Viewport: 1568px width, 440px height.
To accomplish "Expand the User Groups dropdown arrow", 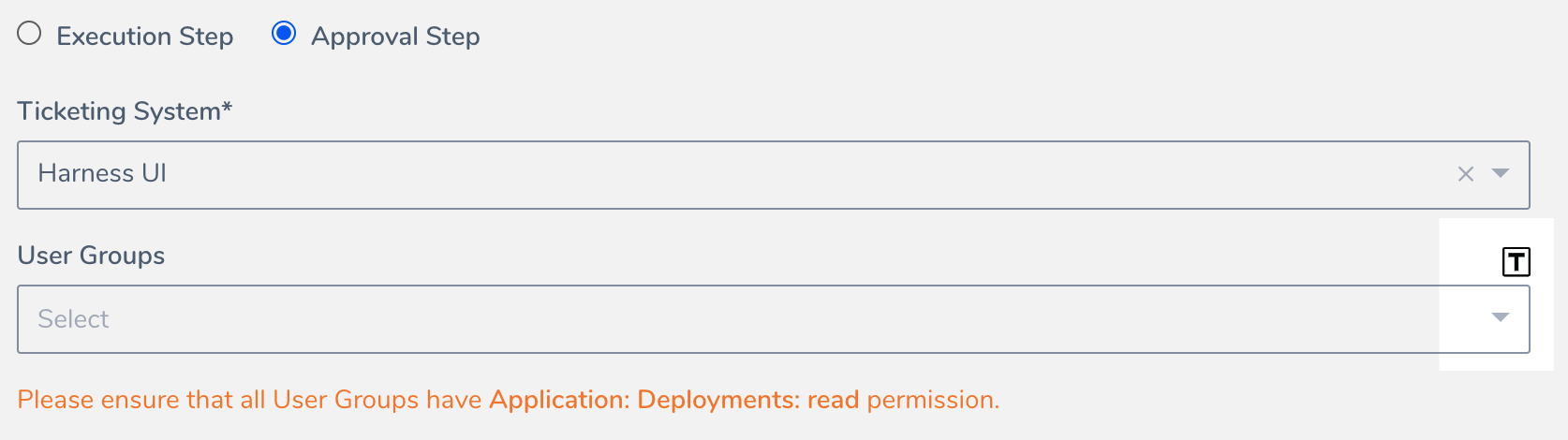I will (1501, 317).
